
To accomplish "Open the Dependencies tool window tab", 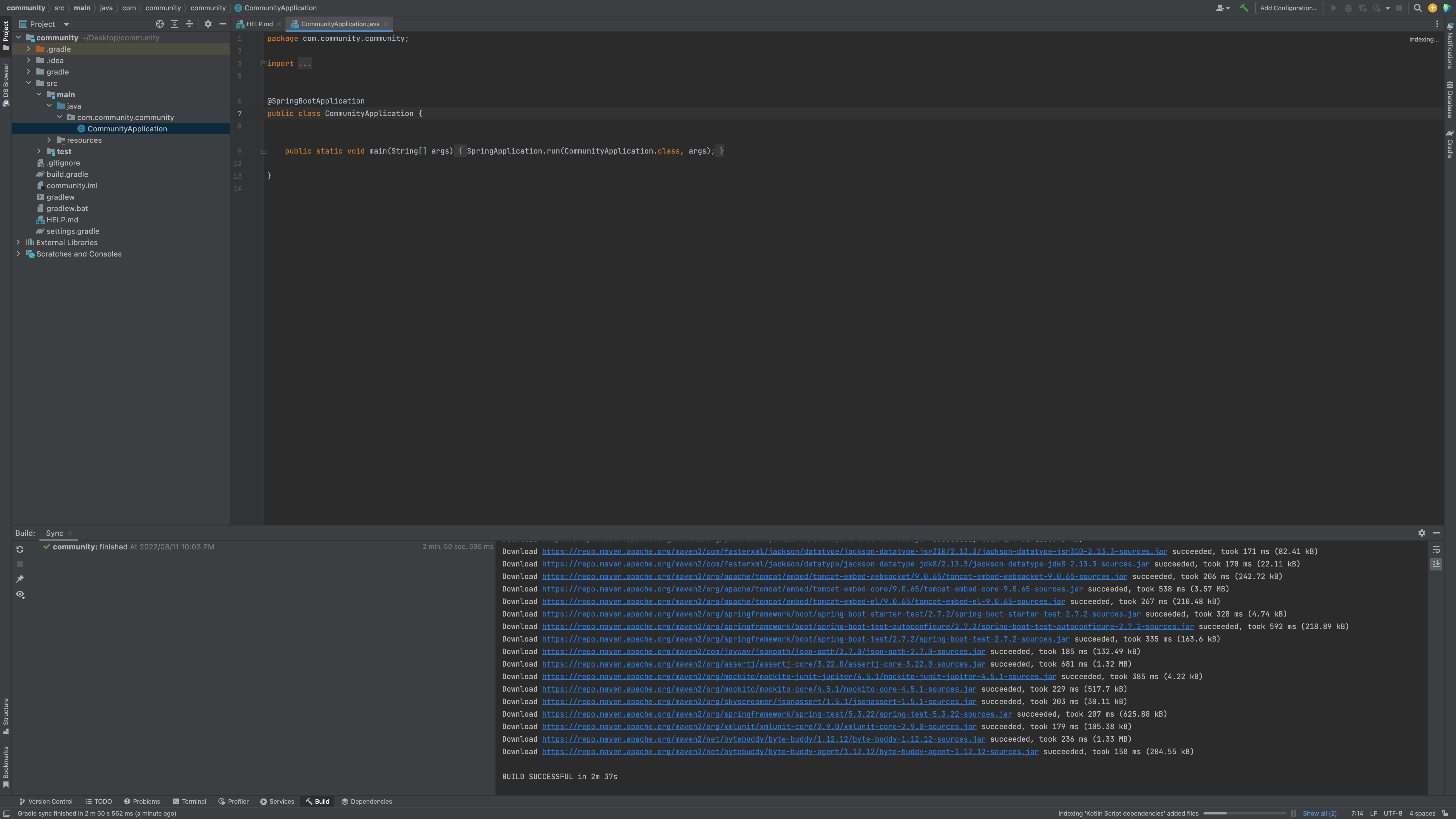I will point(367,801).
